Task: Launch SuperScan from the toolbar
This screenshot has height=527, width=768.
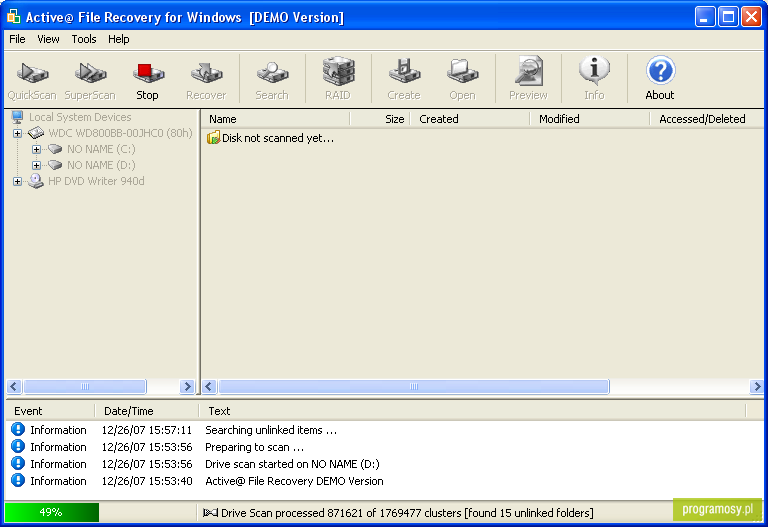Action: [90, 79]
